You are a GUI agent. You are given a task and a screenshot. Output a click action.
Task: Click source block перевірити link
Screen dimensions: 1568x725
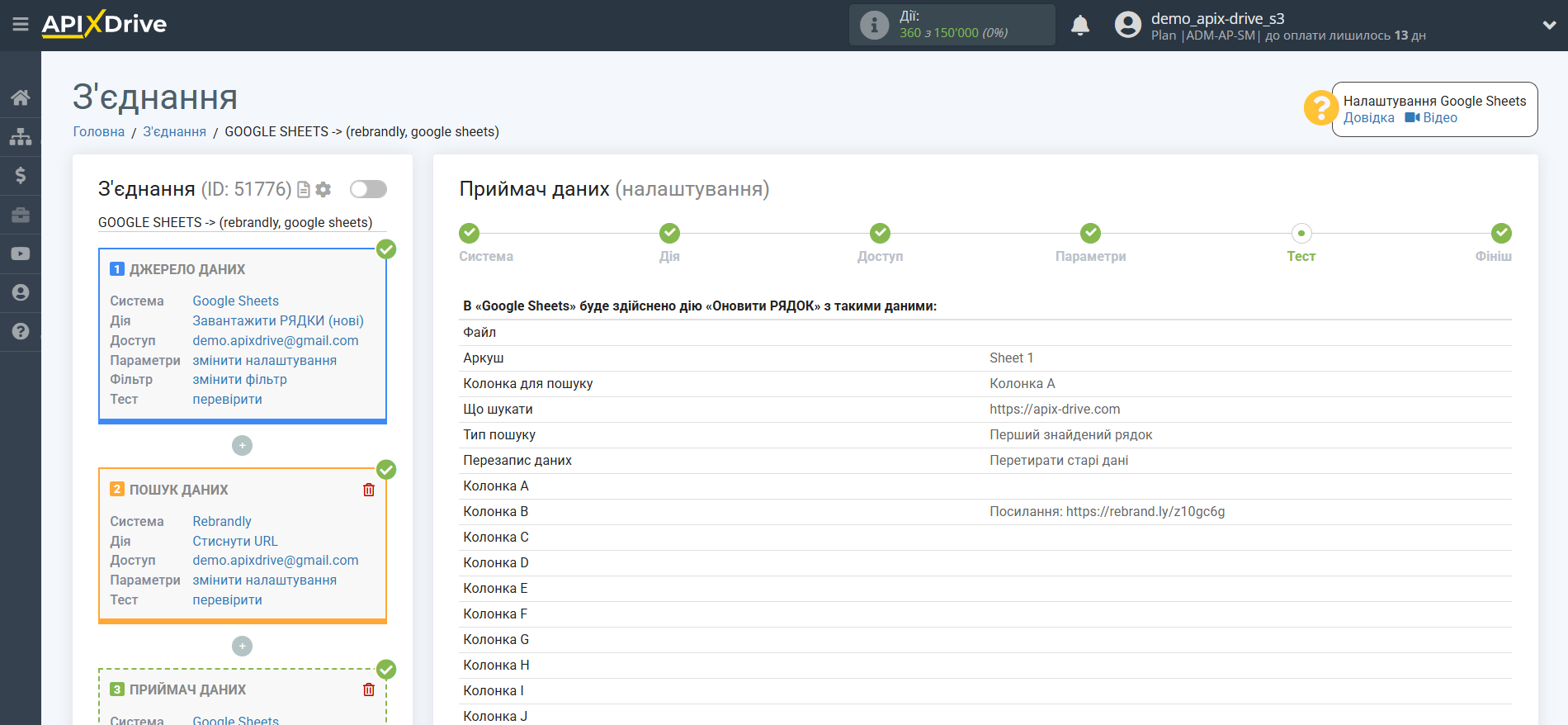227,400
